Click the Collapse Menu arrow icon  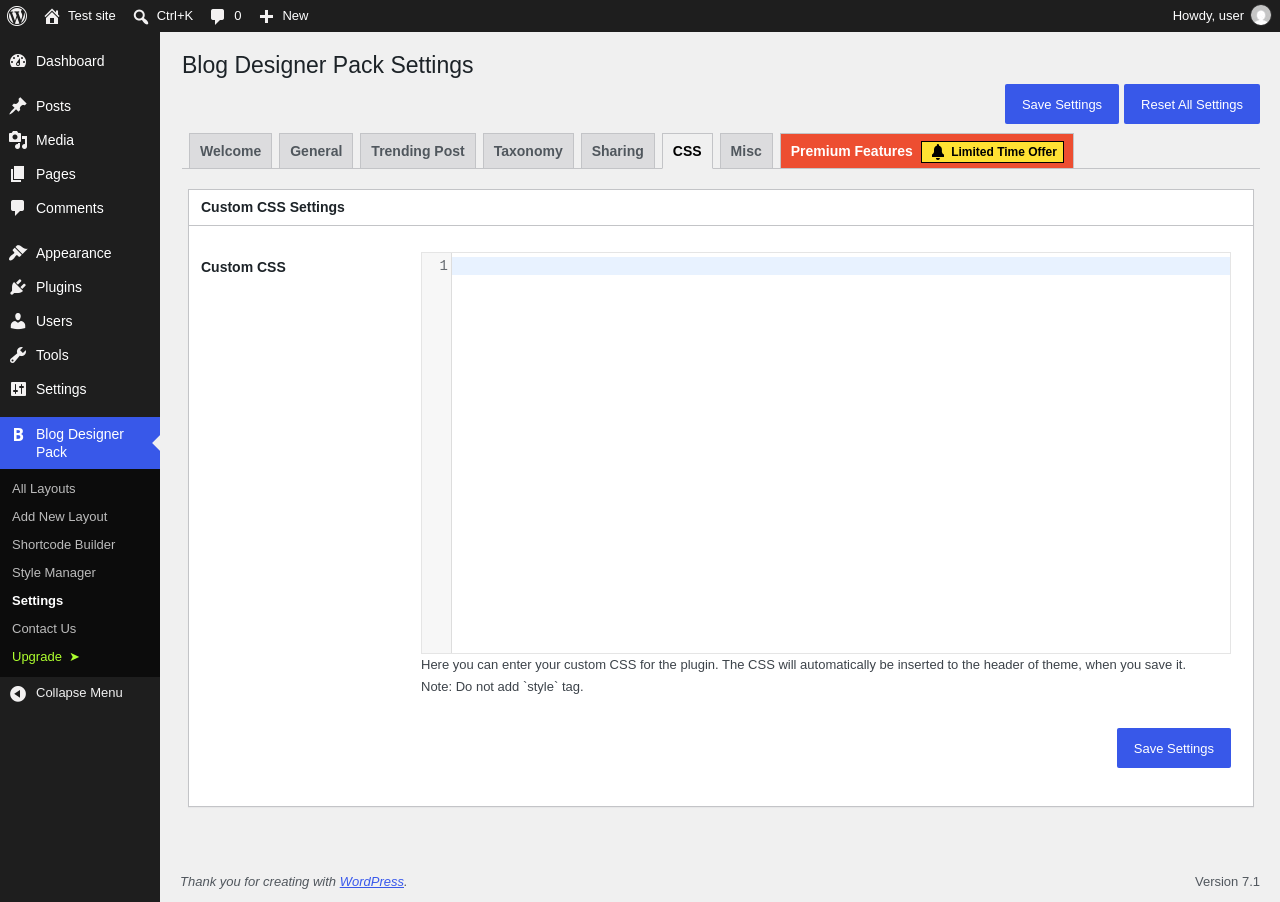coord(18,693)
